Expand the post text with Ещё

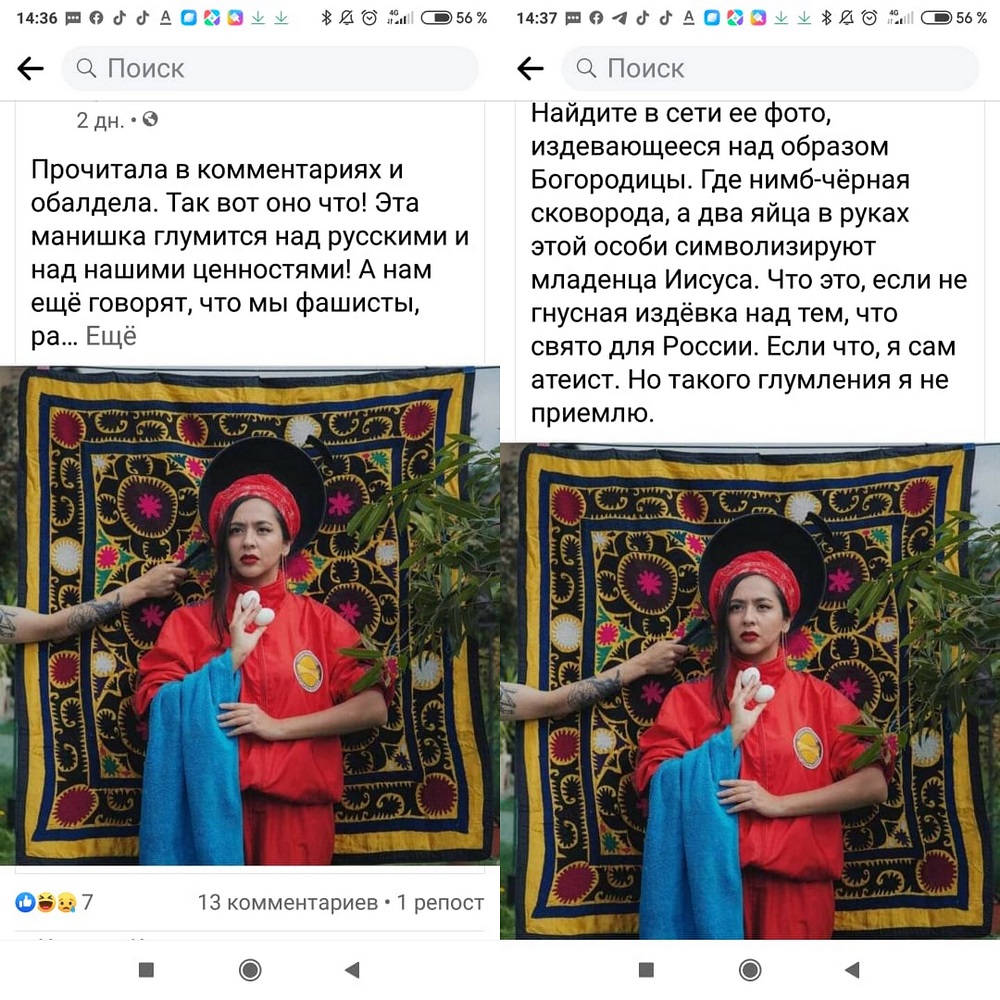click(x=111, y=336)
